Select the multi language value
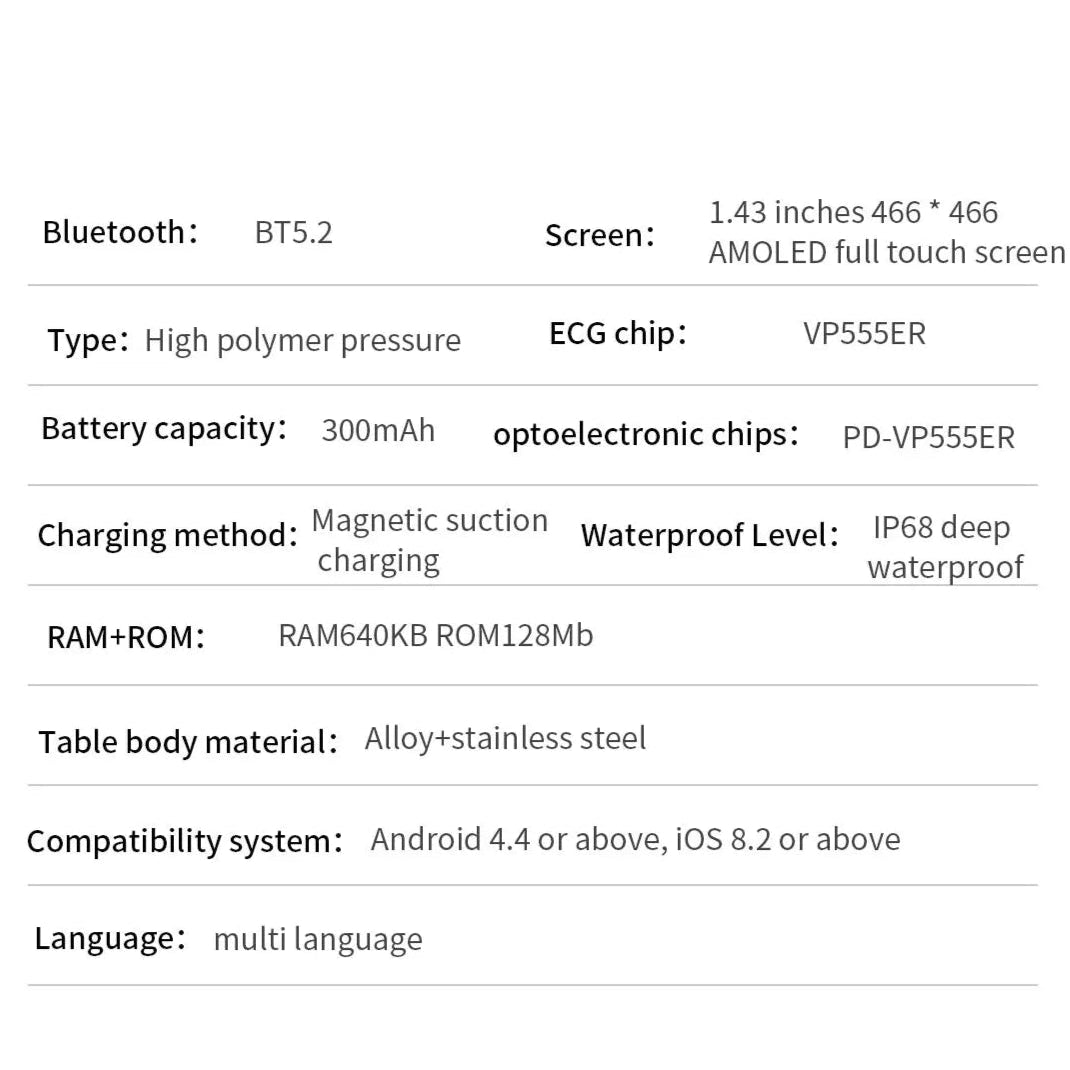The width and height of the screenshot is (1070, 1070). click(318, 940)
